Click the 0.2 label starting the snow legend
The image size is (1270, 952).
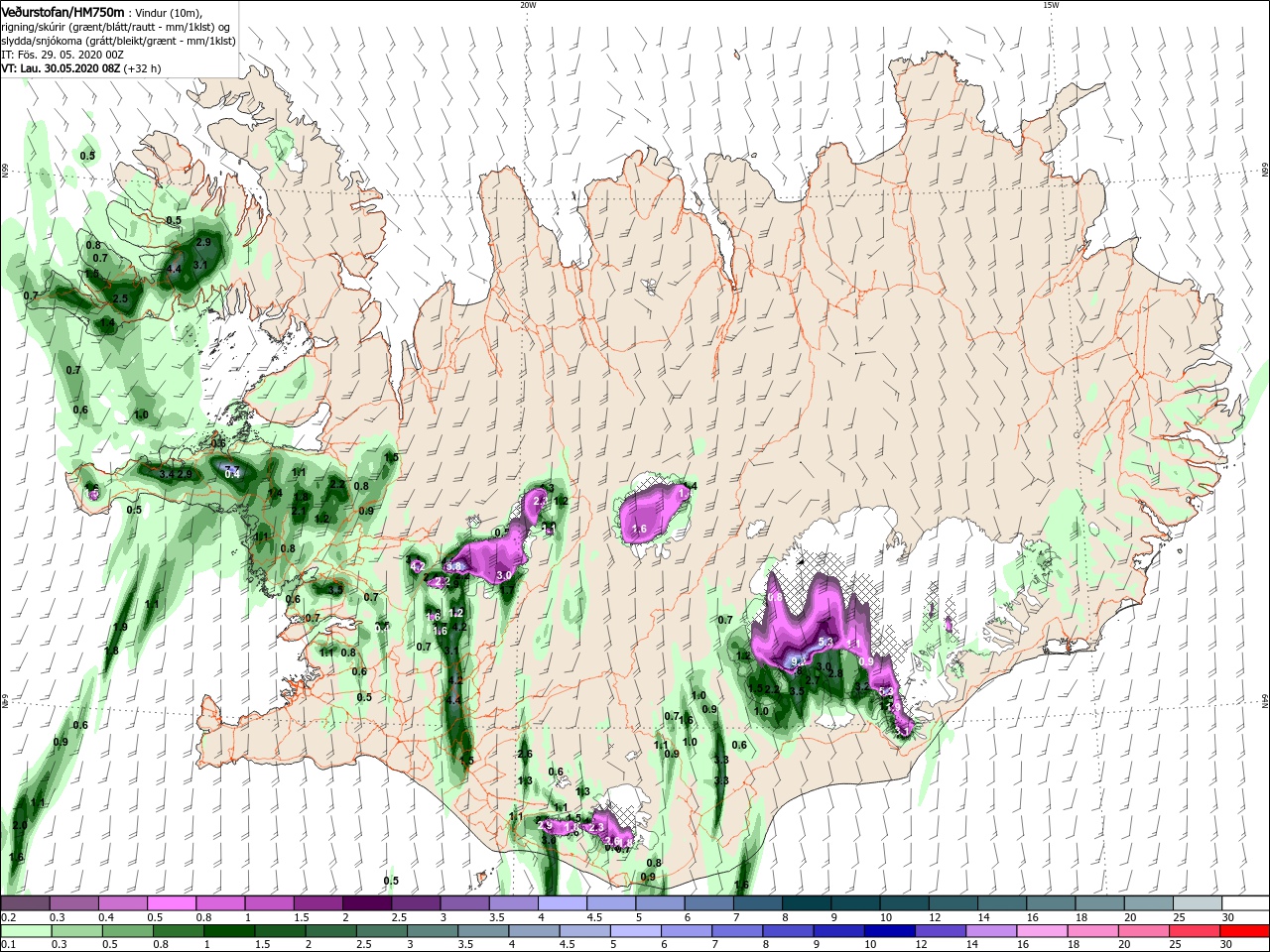click(x=8, y=917)
